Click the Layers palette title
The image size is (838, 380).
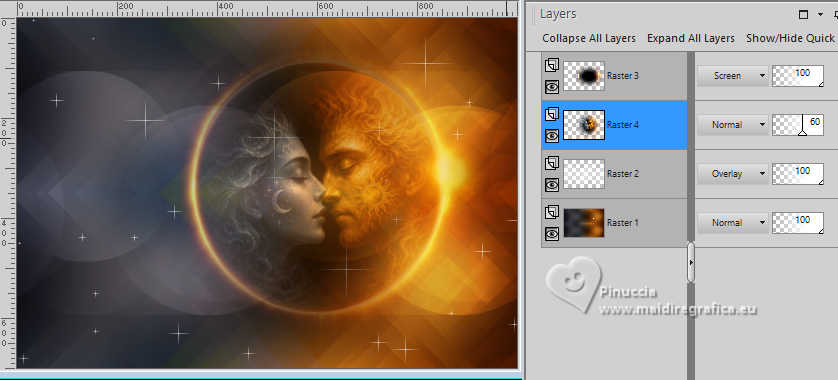coord(558,14)
